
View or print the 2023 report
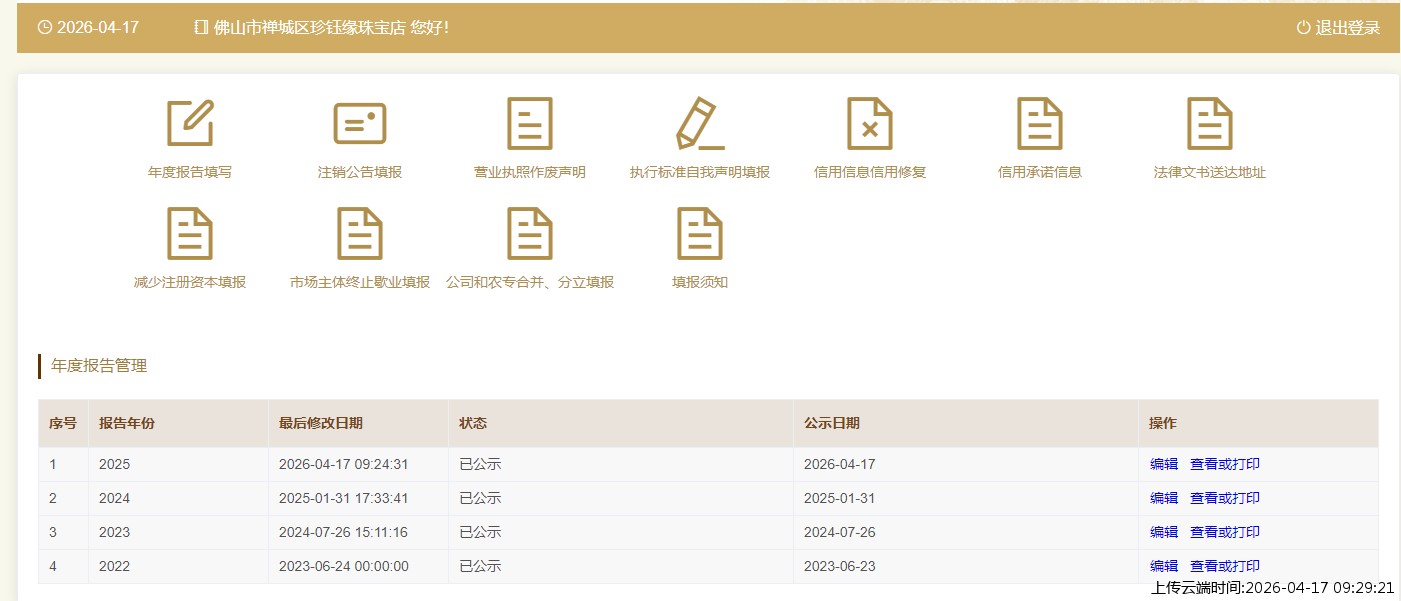coord(1225,532)
